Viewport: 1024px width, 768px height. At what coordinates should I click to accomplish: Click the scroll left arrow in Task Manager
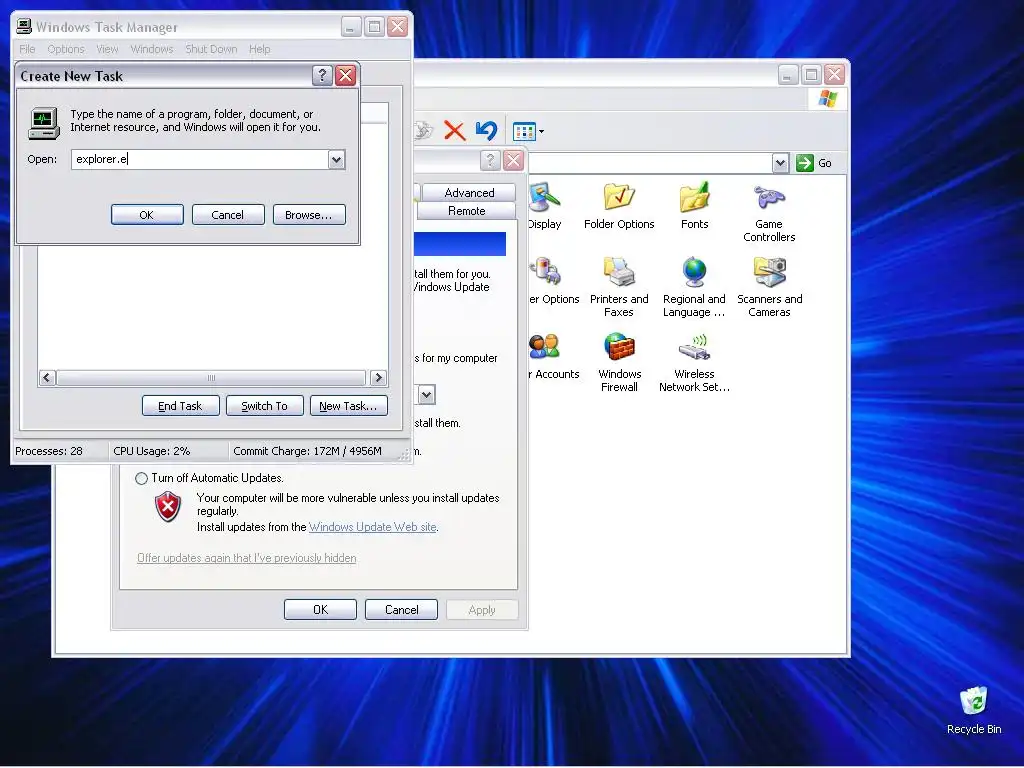pyautogui.click(x=47, y=377)
